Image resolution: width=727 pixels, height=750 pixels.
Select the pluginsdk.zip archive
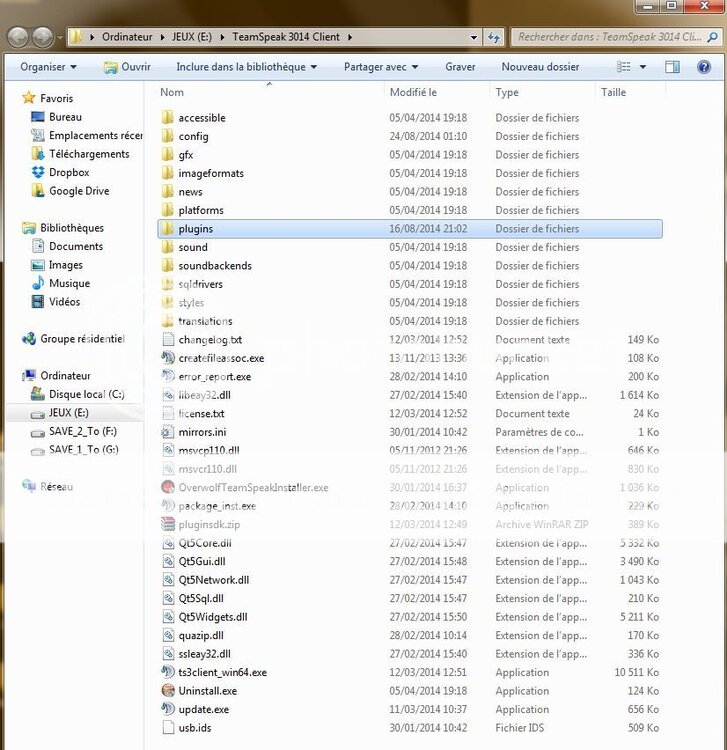point(209,525)
